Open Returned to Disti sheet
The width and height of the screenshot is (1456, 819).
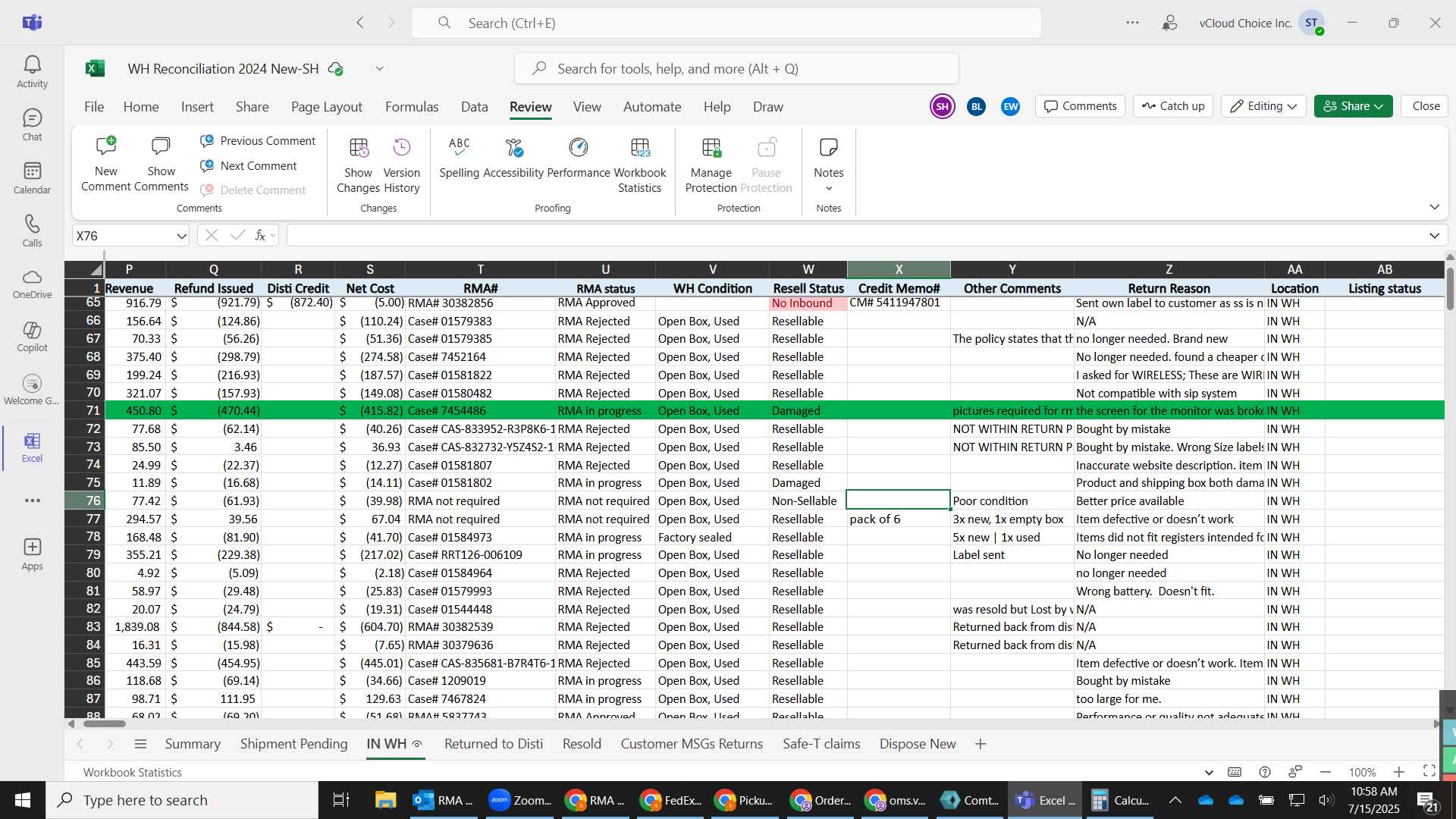[494, 744]
